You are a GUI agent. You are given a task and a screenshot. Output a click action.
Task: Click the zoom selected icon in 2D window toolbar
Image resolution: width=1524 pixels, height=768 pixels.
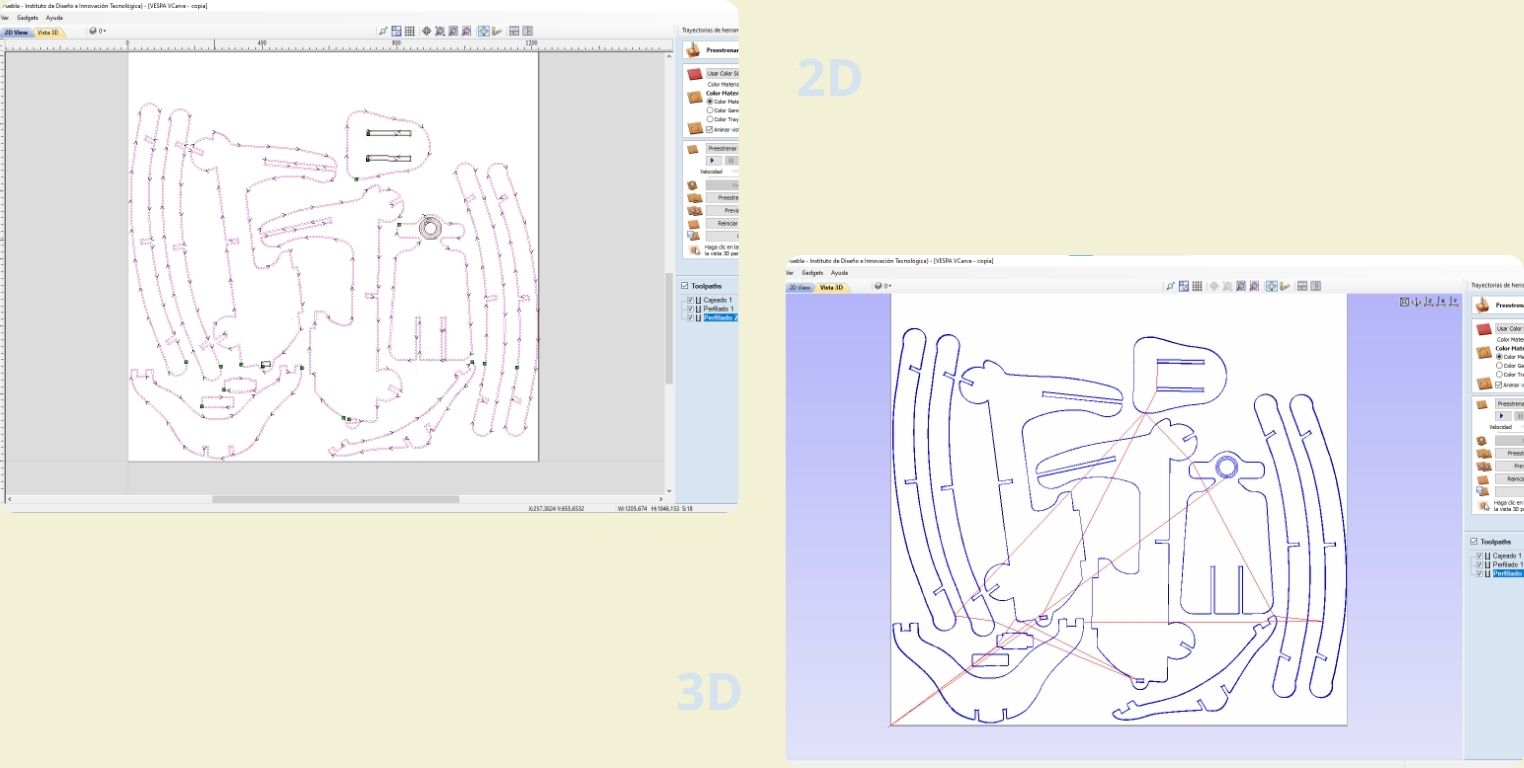[x=467, y=31]
